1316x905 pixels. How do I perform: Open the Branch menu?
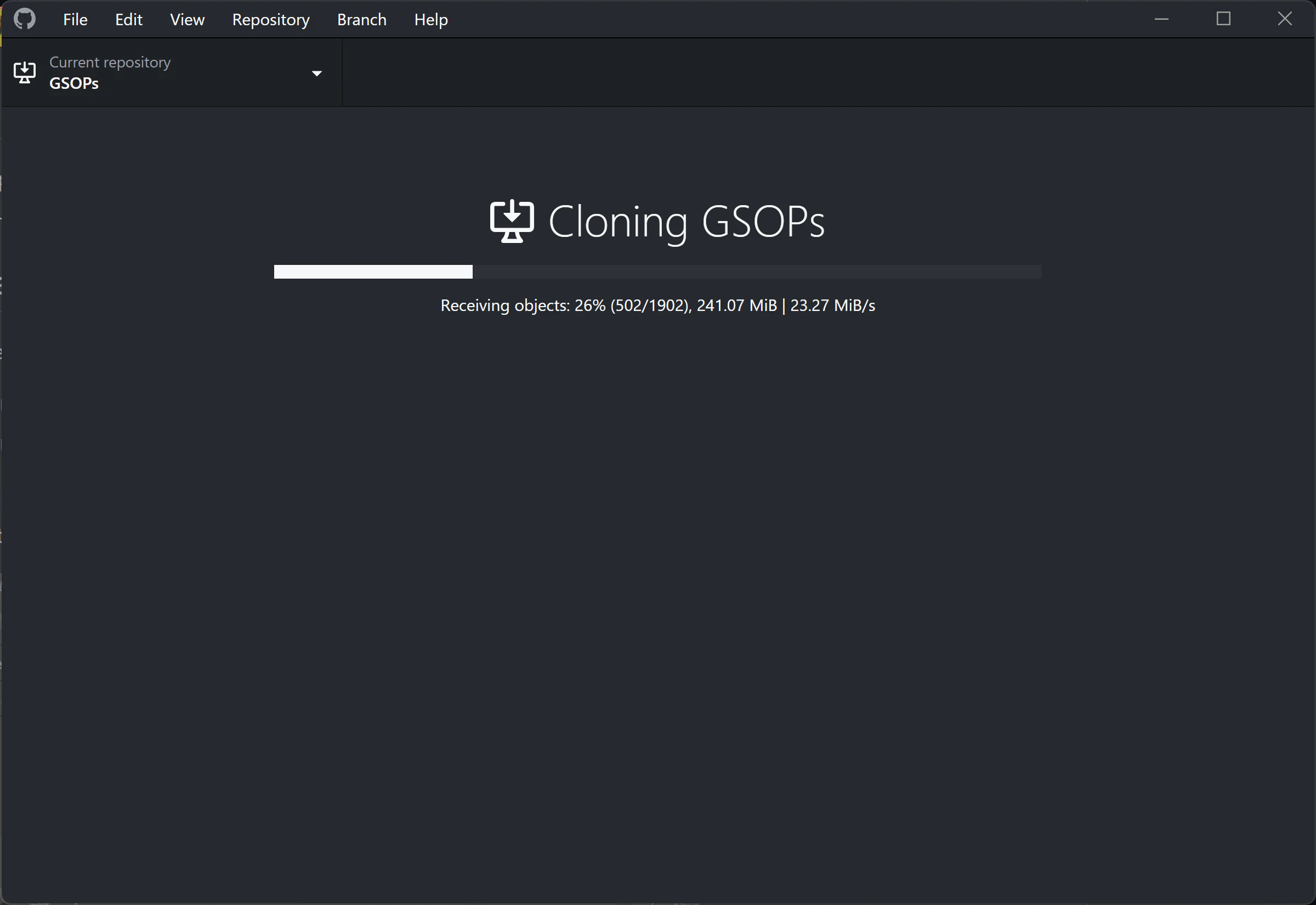(361, 20)
